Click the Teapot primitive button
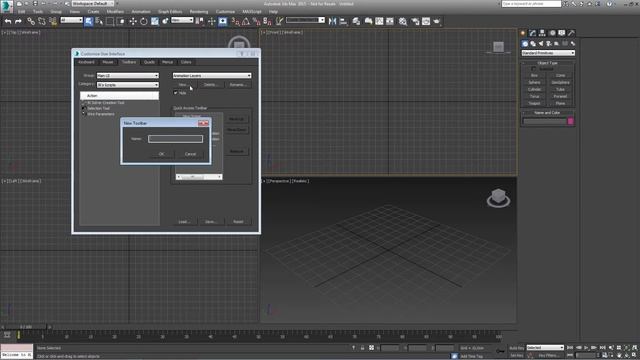 pos(534,103)
